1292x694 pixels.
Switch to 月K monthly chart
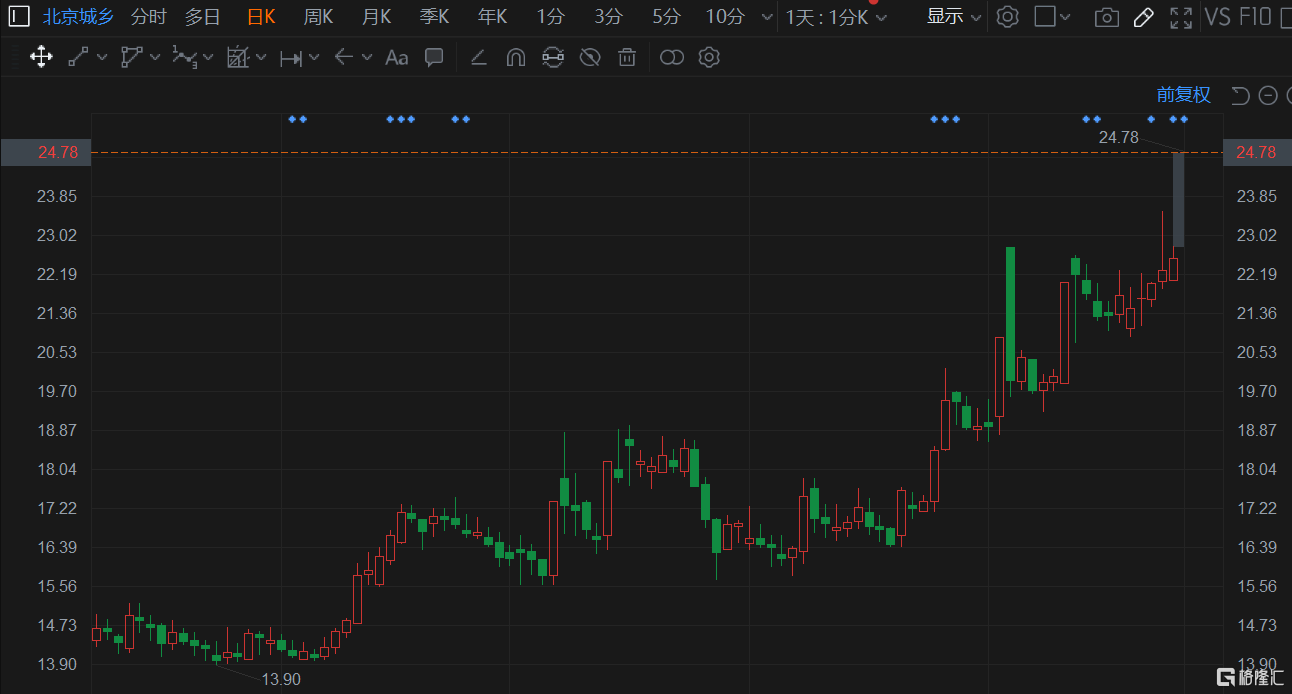[x=376, y=17]
